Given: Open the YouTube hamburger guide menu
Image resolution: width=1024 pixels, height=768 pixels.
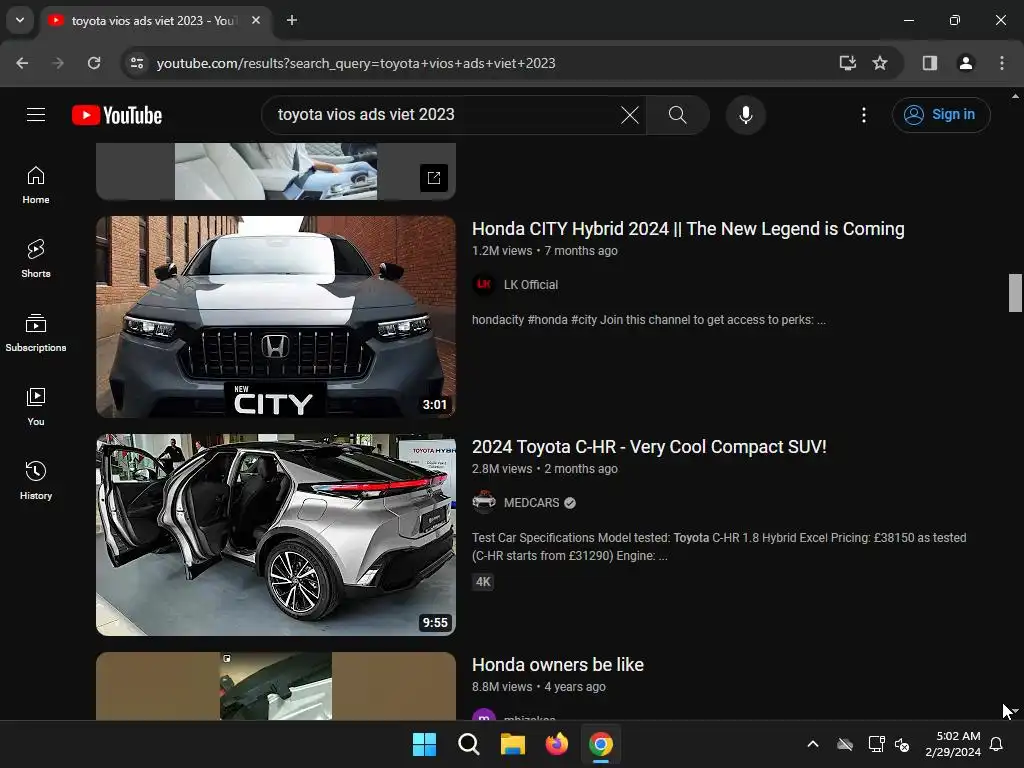Looking at the screenshot, I should [x=36, y=115].
